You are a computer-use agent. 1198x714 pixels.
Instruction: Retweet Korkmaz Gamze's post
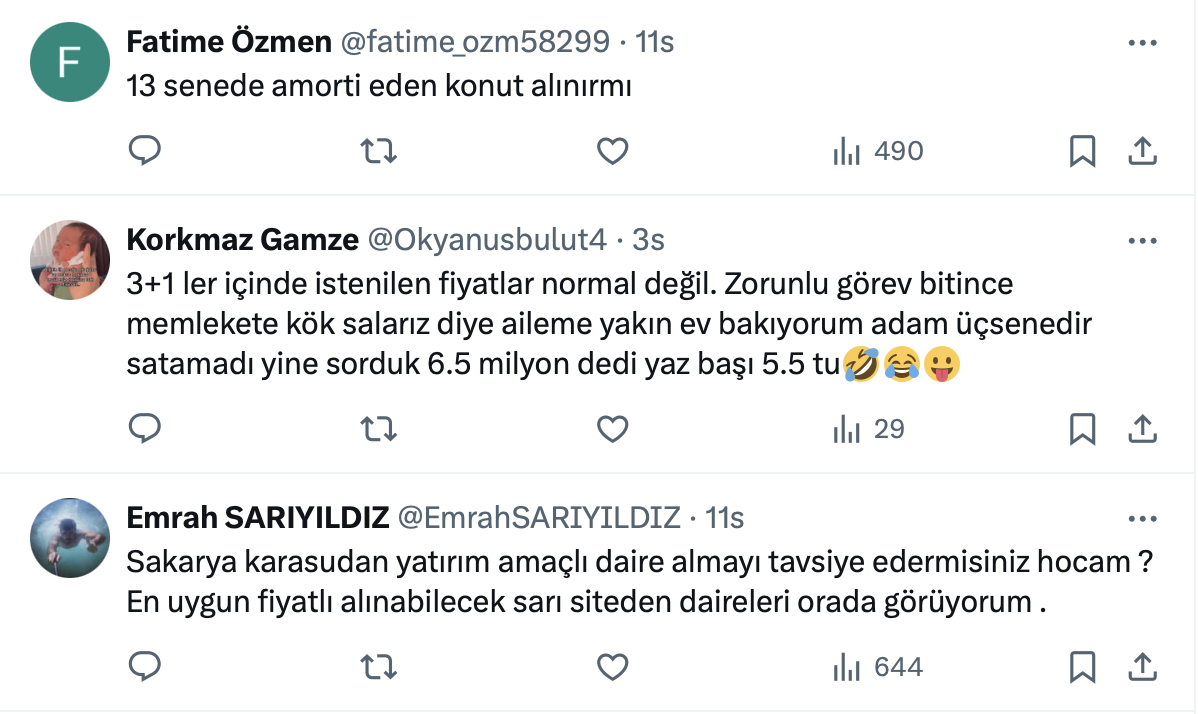tap(379, 429)
